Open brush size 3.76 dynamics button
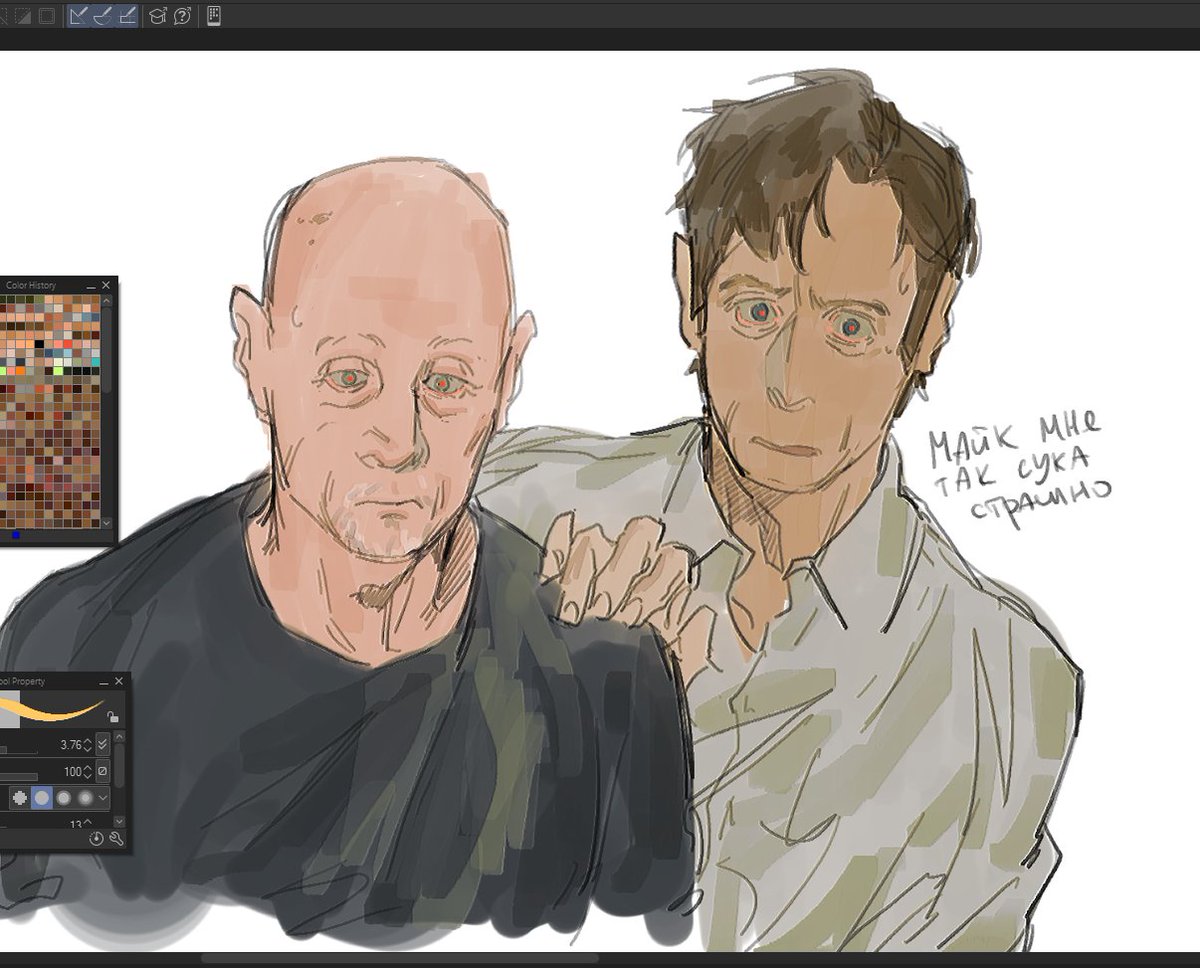Image resolution: width=1200 pixels, height=968 pixels. (103, 745)
